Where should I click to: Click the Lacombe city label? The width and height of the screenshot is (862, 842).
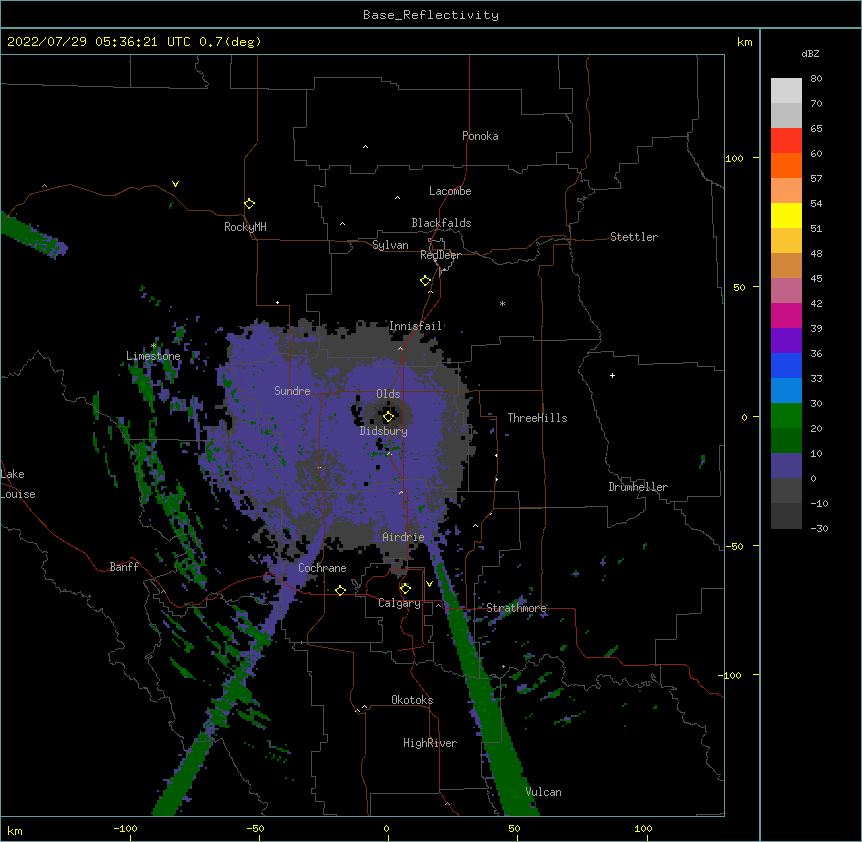click(x=450, y=191)
